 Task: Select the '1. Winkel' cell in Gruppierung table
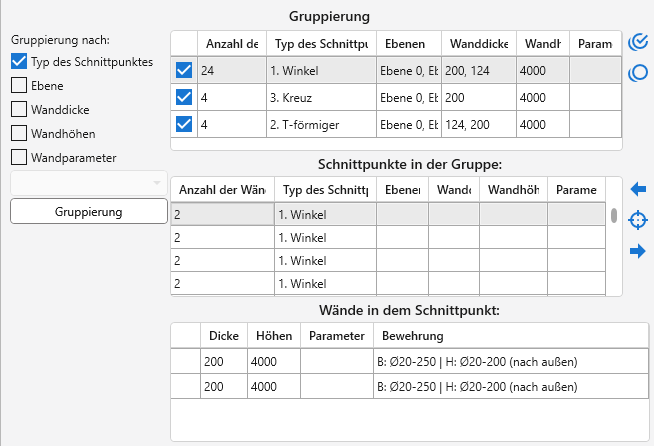point(321,71)
